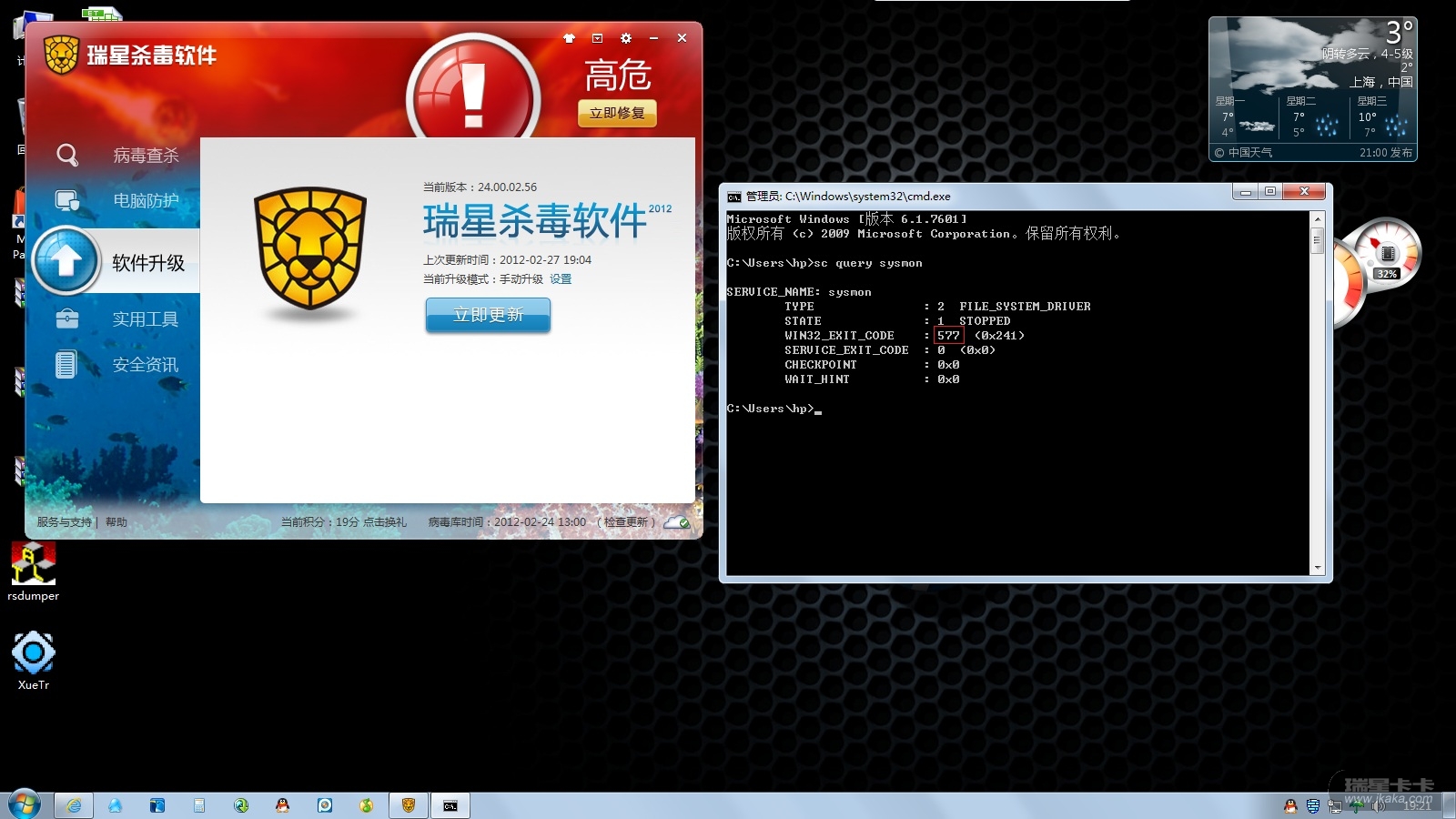Click the 立即更新 update now button
This screenshot has height=819, width=1456.
pyautogui.click(x=488, y=315)
